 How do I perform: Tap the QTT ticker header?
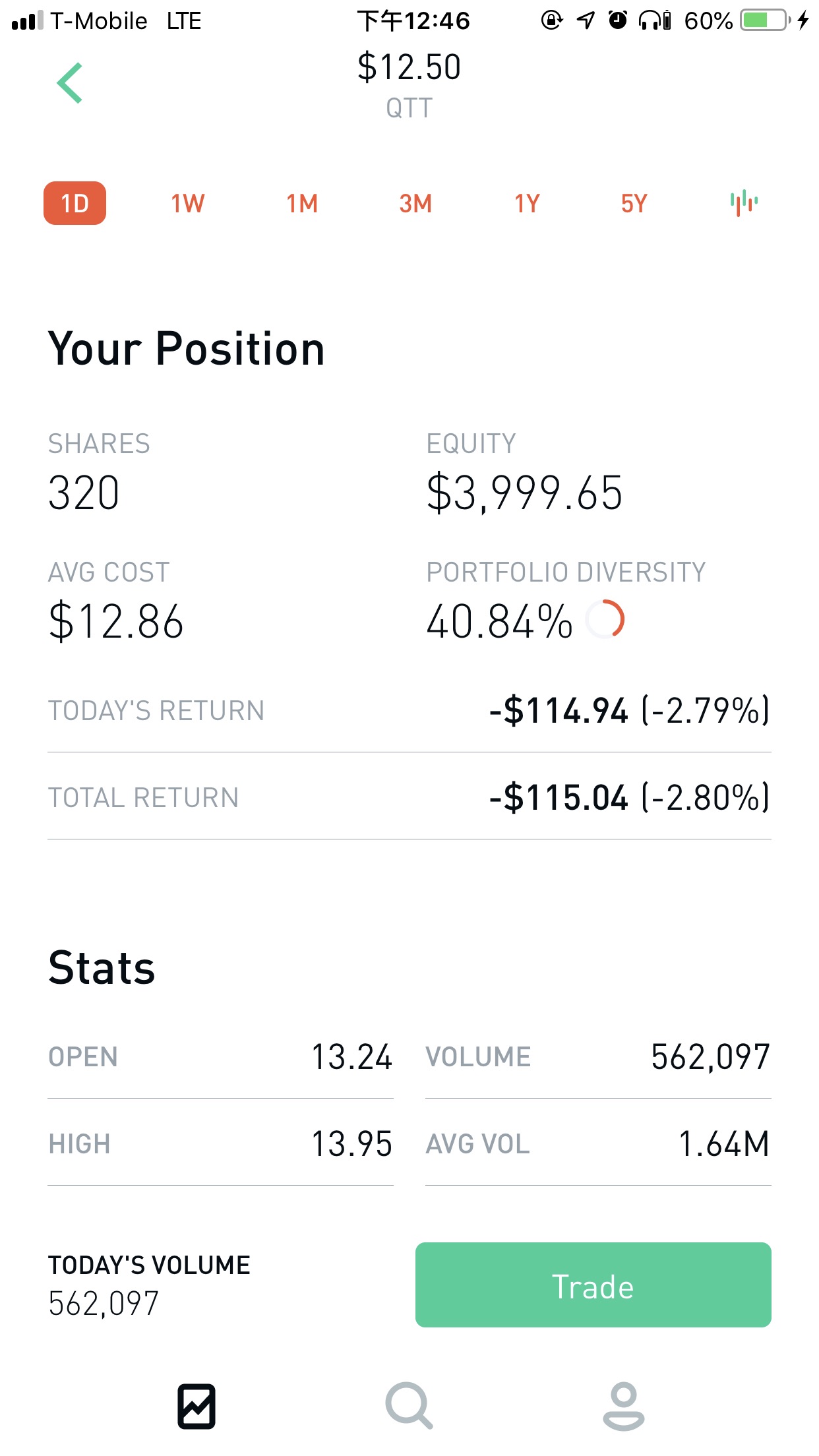coord(409,107)
